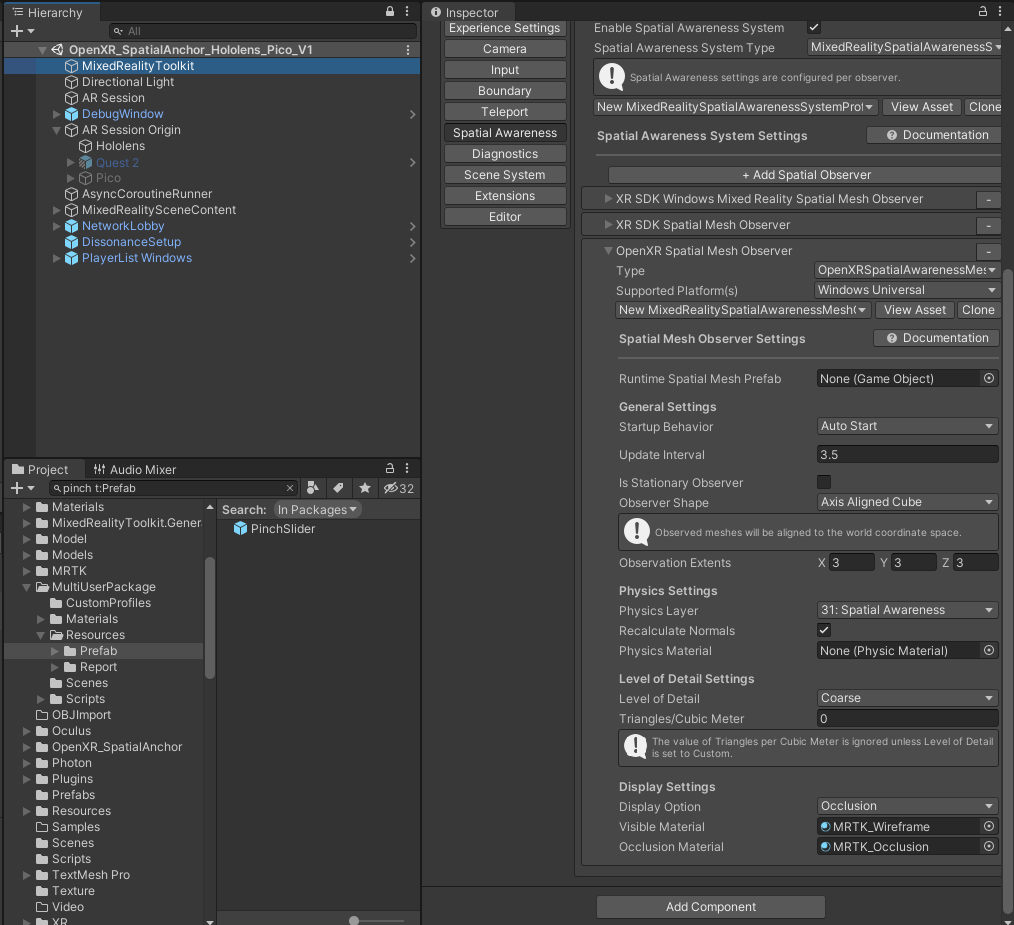
Task: Click the View Asset button for the mesh profile
Action: pos(913,310)
